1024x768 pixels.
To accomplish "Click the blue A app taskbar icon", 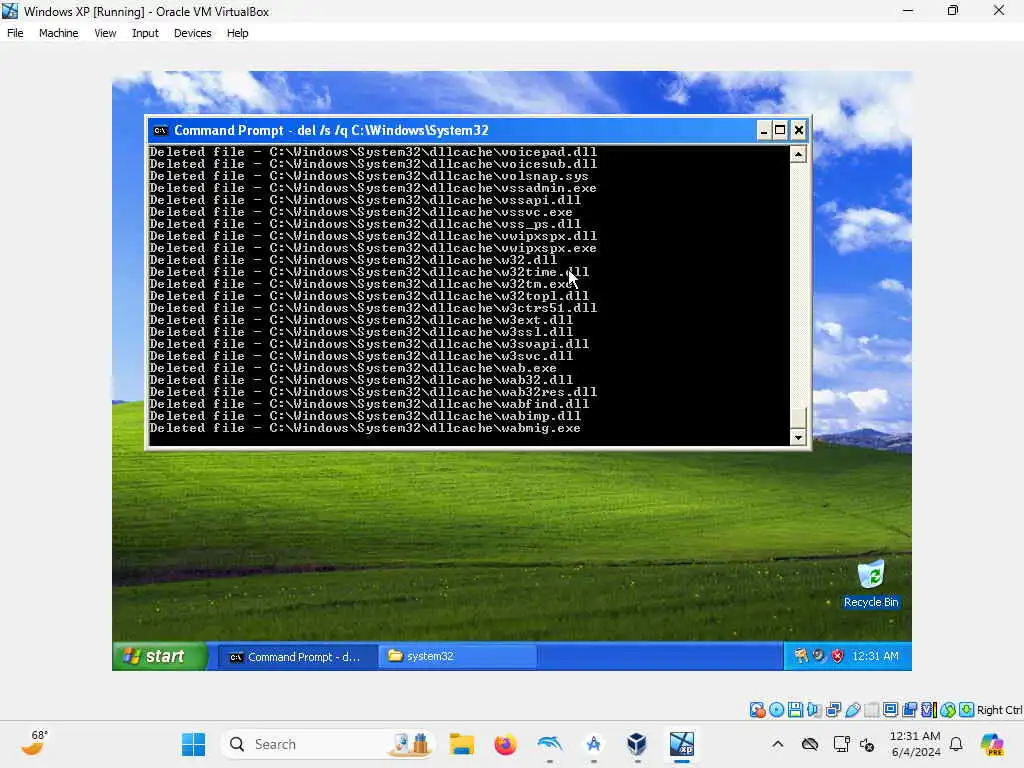I will click(x=593, y=744).
